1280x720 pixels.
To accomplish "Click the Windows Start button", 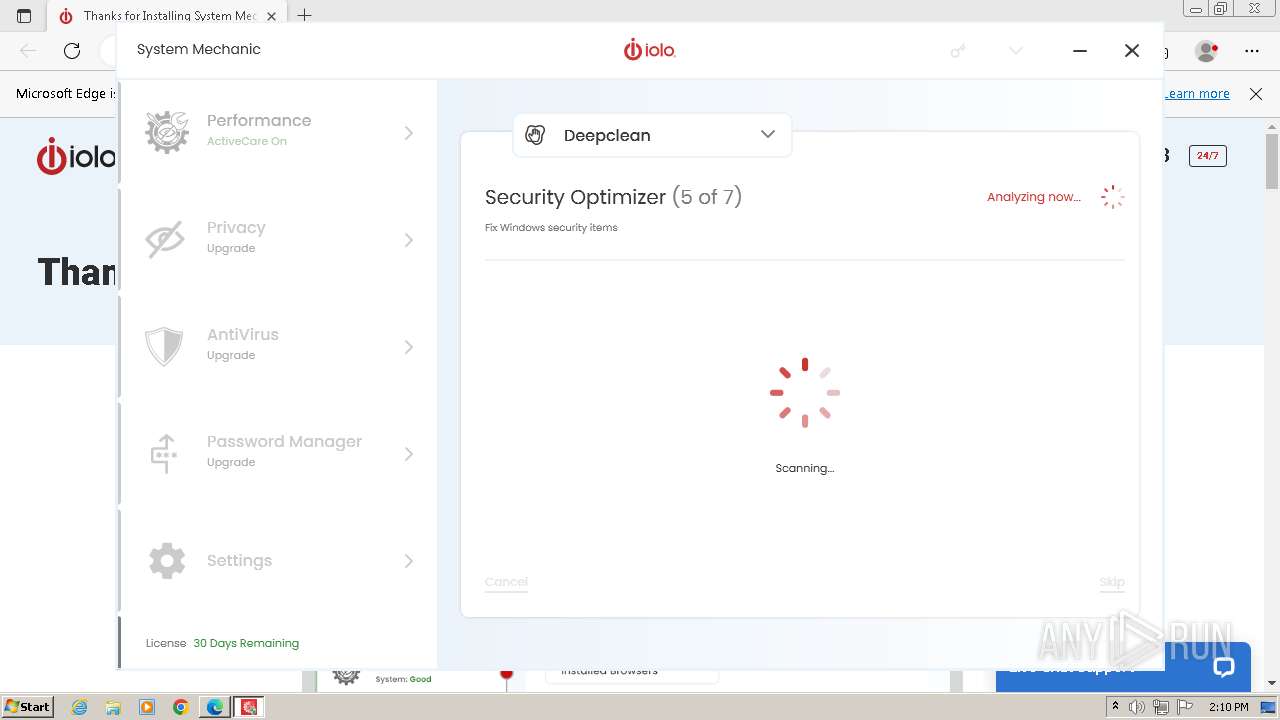I will point(27,706).
